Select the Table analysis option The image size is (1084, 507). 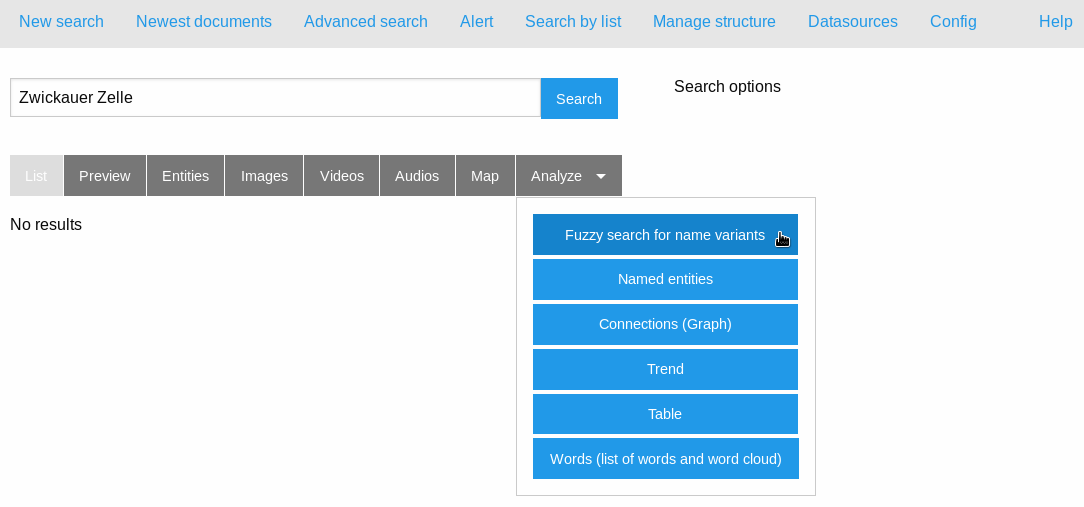click(x=665, y=414)
